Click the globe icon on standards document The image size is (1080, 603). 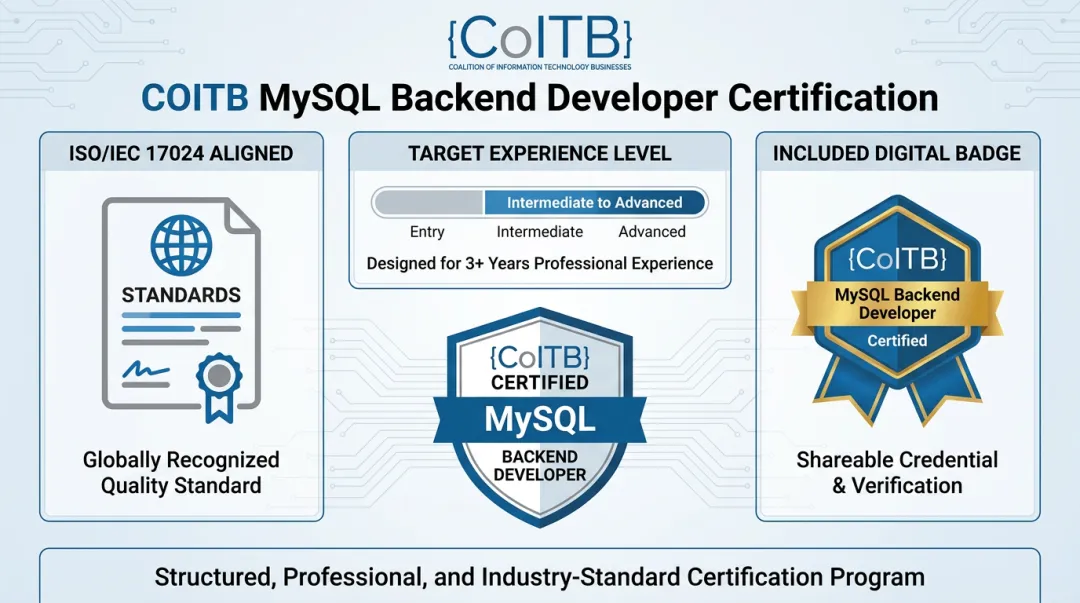[181, 245]
